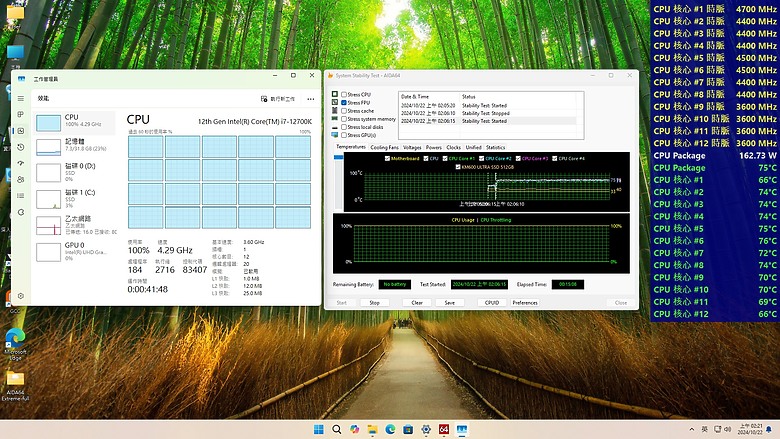Open Microsoft Edge desktop shortcut
780x439 pixels.
(15, 344)
